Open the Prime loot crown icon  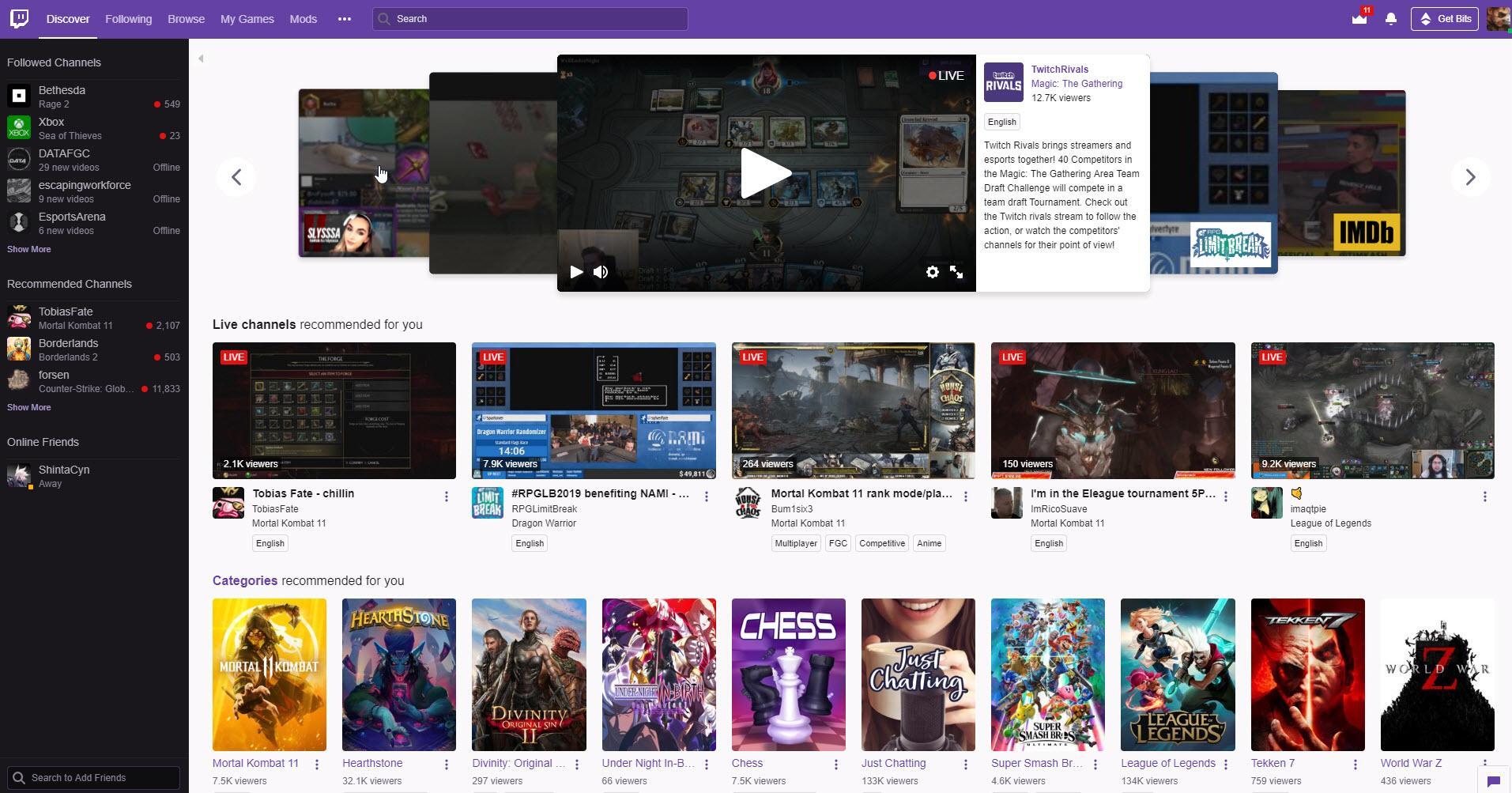[x=1359, y=18]
